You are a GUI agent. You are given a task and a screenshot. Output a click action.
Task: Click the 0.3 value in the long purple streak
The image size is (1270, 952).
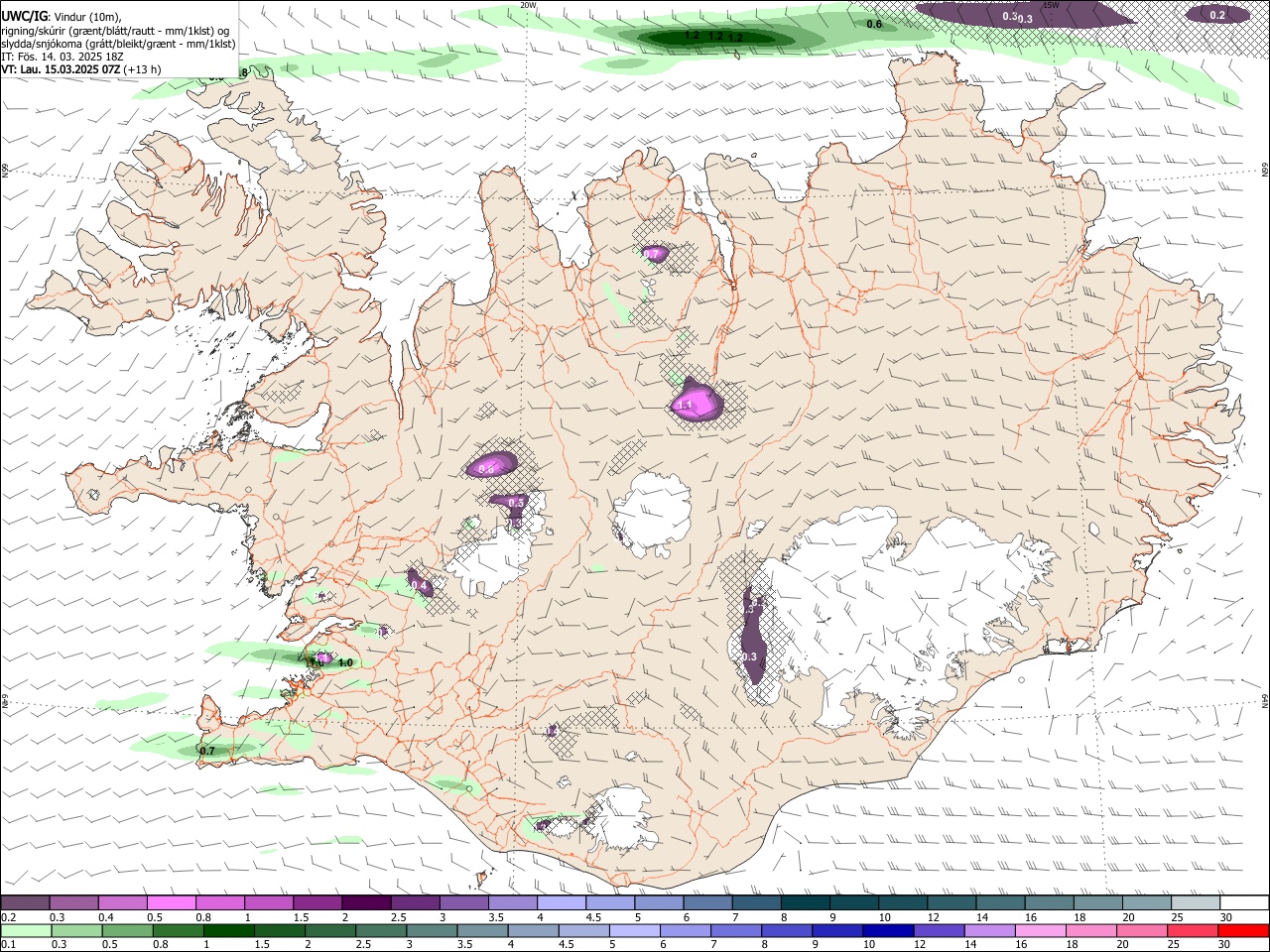[x=750, y=656]
